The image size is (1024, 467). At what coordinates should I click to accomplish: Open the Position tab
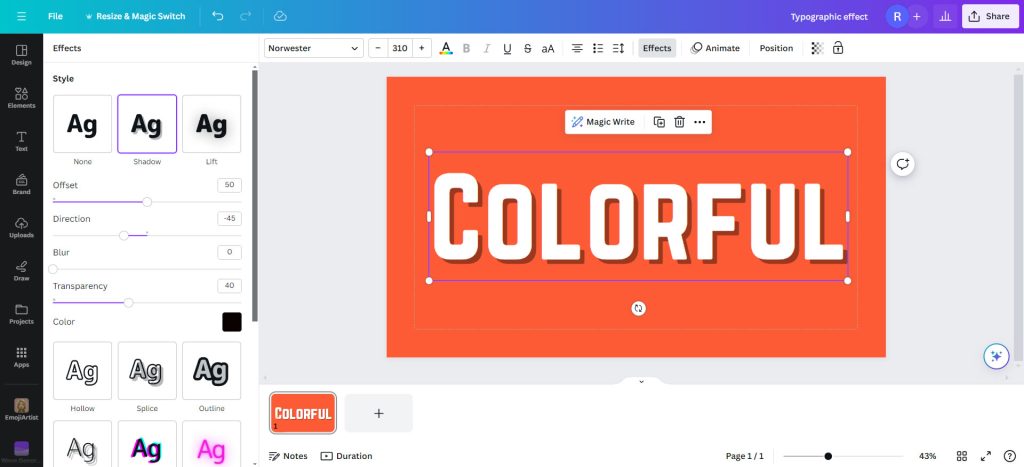[776, 48]
